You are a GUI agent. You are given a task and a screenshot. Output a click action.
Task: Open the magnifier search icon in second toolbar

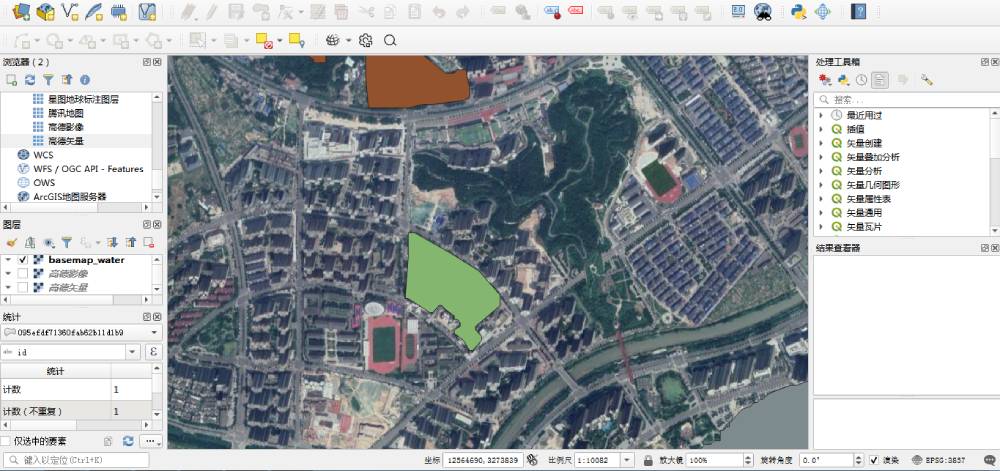tap(390, 40)
